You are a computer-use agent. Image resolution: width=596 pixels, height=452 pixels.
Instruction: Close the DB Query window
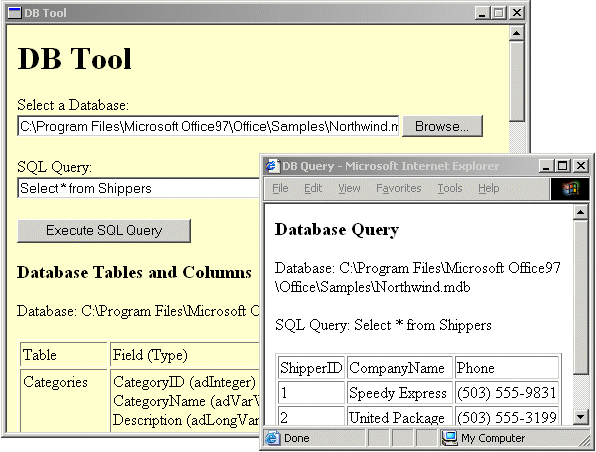(580, 166)
